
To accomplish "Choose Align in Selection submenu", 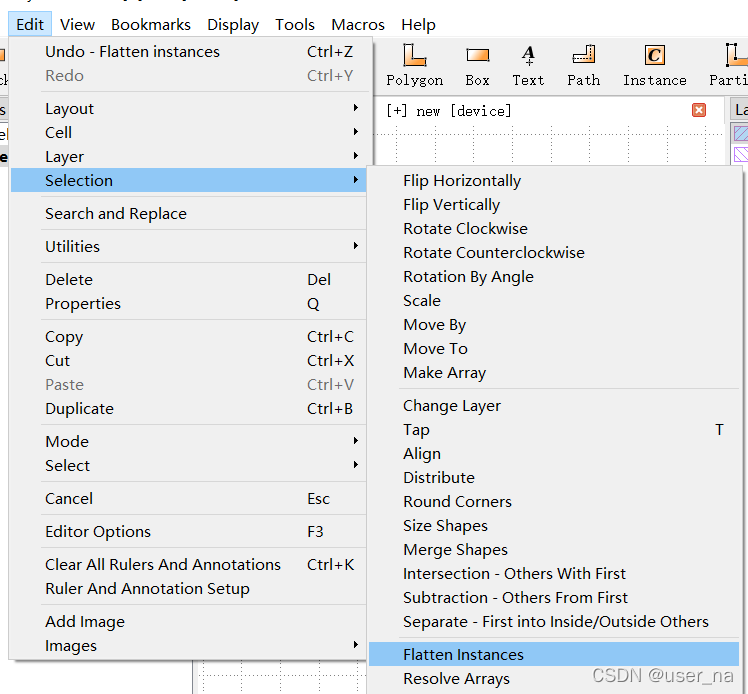I will coord(553,453).
